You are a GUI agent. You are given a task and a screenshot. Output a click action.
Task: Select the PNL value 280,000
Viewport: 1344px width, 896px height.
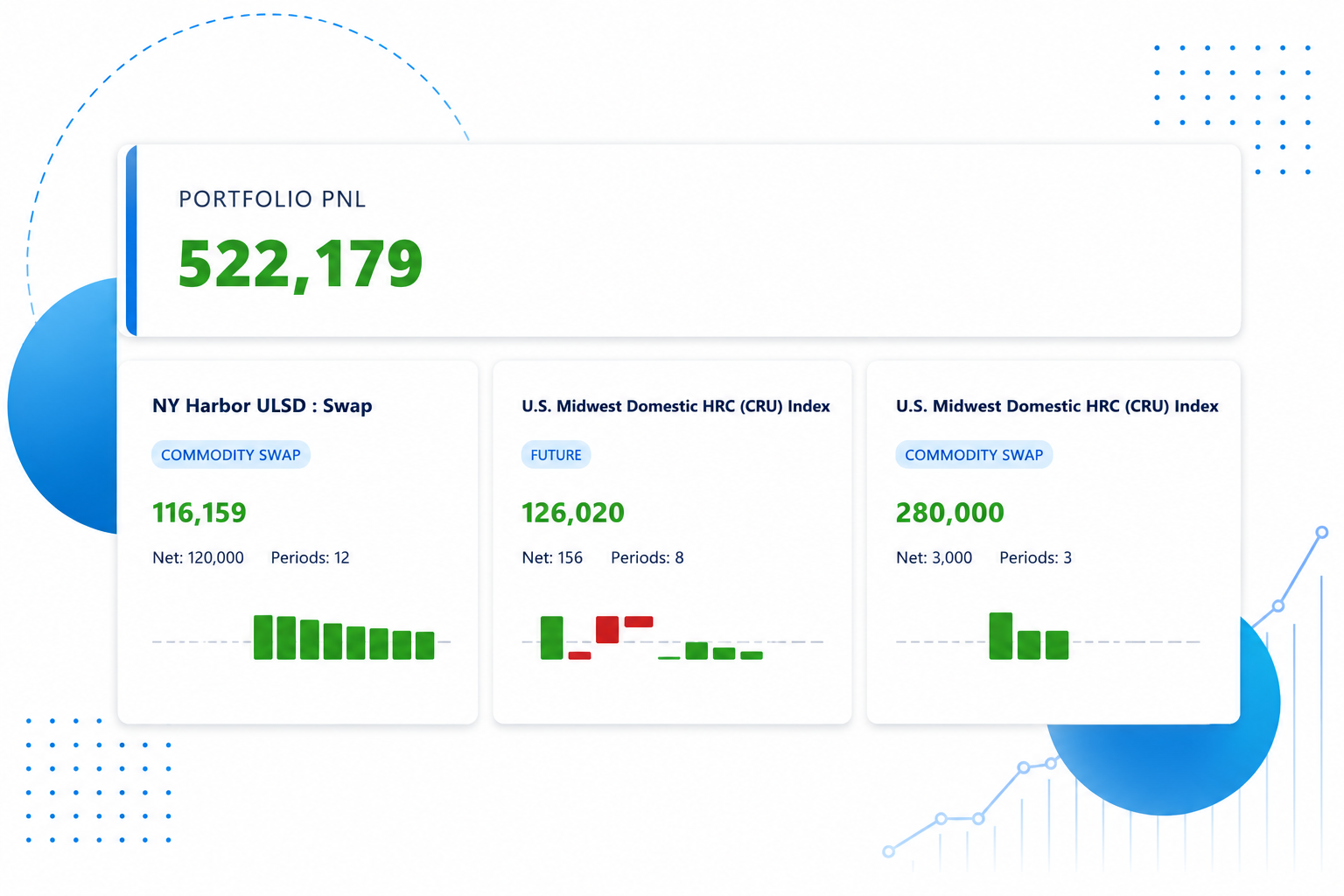coord(950,513)
